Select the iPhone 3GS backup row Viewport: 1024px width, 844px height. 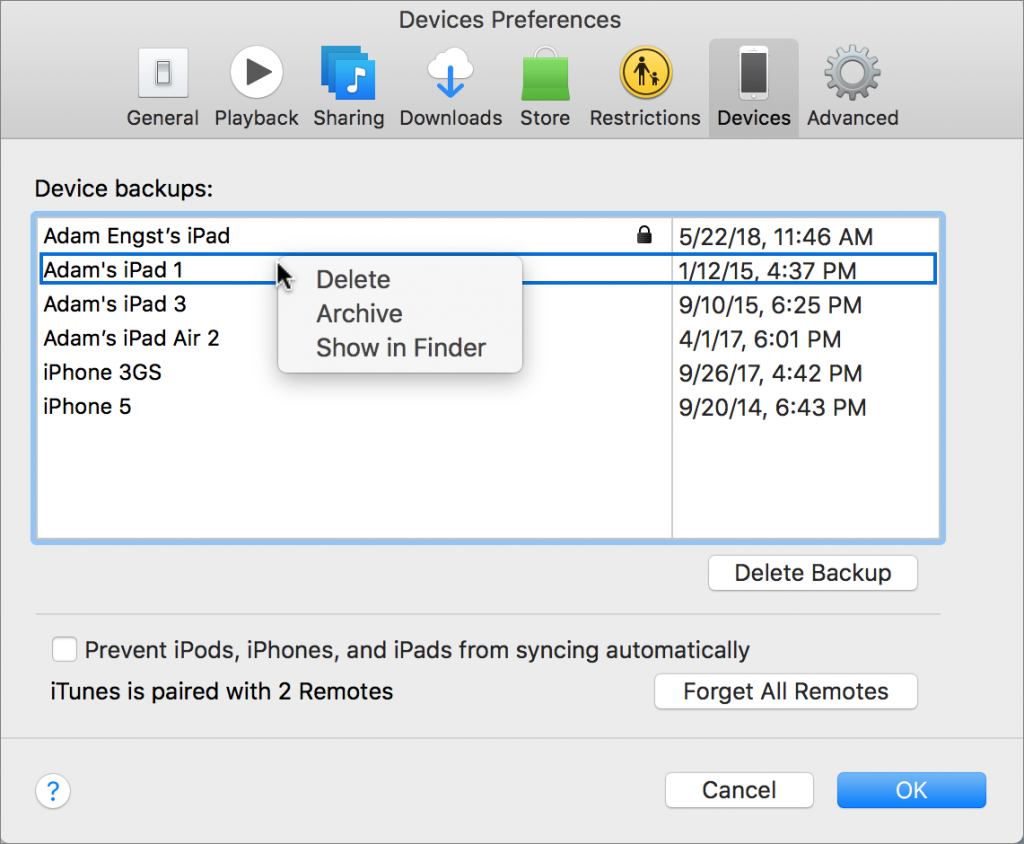(x=488, y=372)
